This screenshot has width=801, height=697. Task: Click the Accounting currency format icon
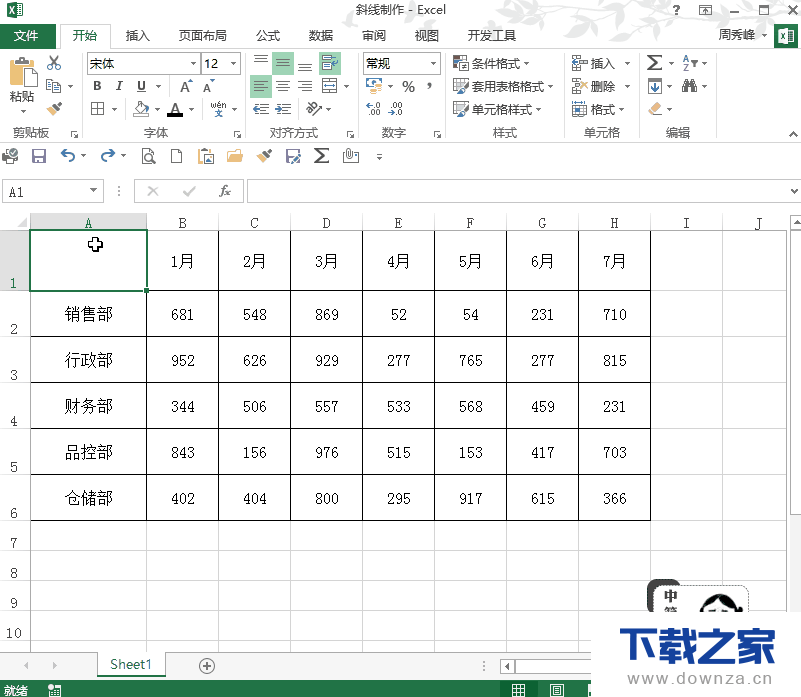pos(374,86)
